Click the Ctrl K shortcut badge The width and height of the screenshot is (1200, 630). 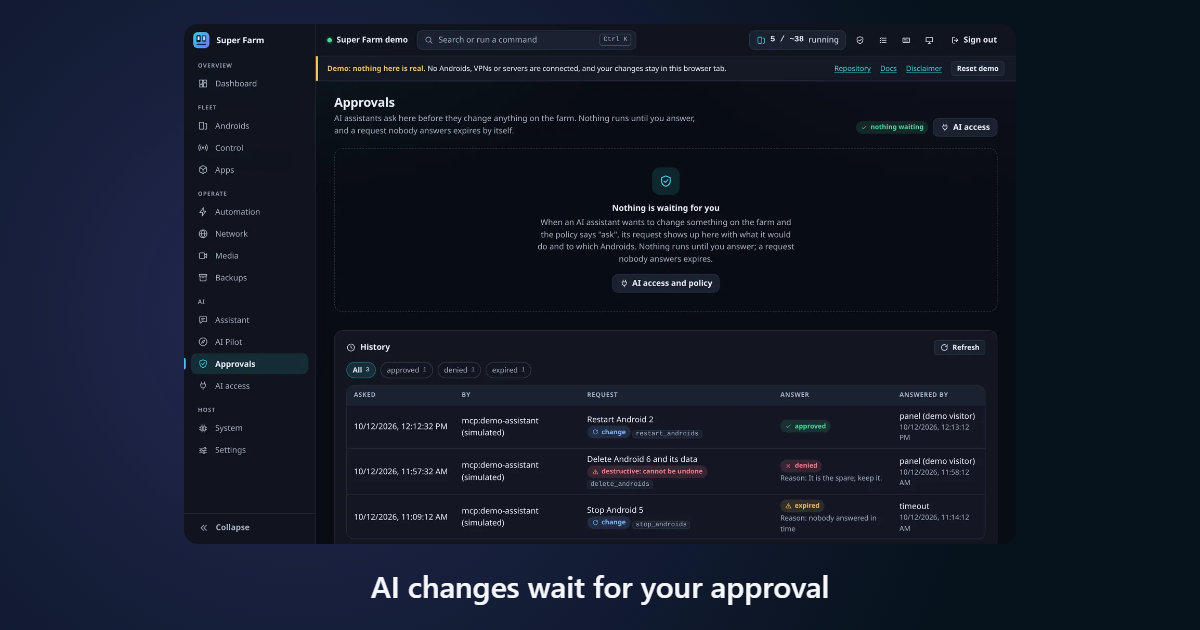point(615,40)
